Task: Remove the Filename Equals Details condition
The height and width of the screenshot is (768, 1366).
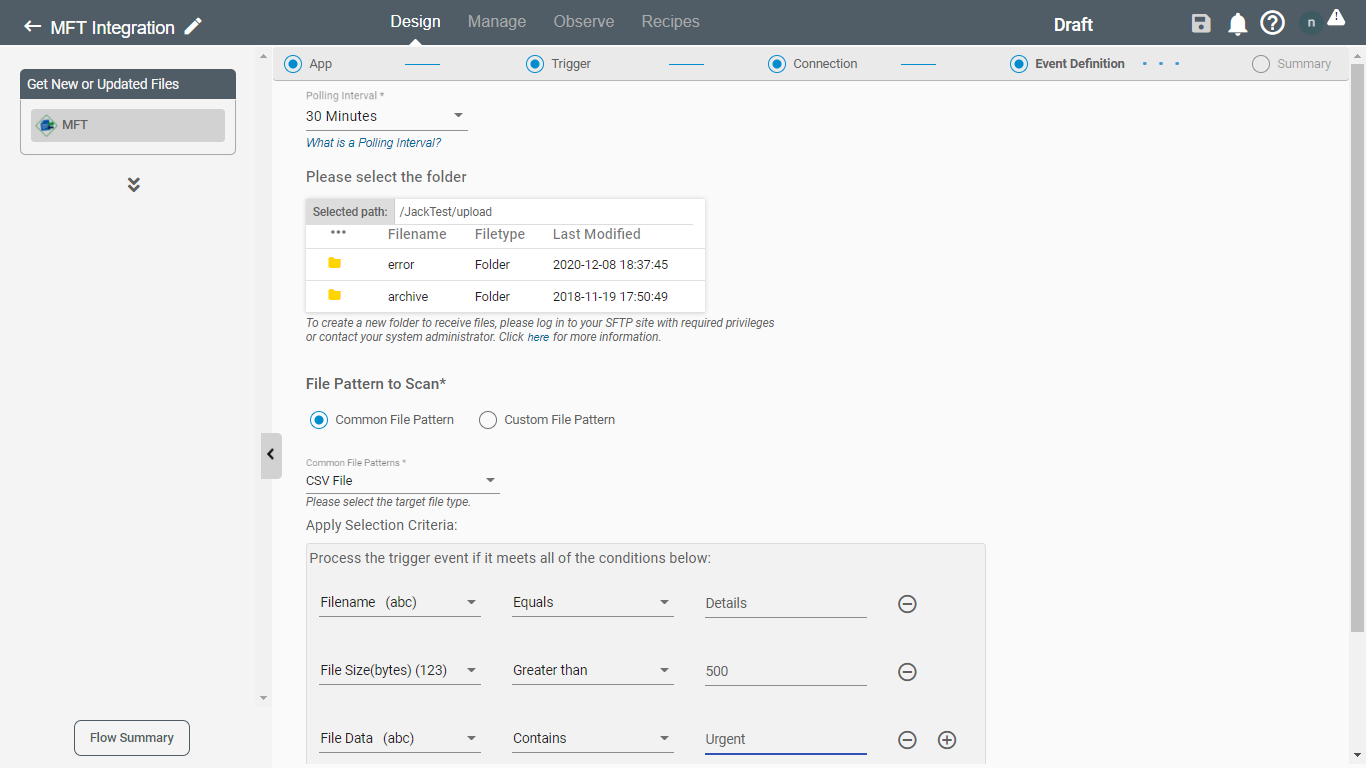Action: tap(907, 604)
